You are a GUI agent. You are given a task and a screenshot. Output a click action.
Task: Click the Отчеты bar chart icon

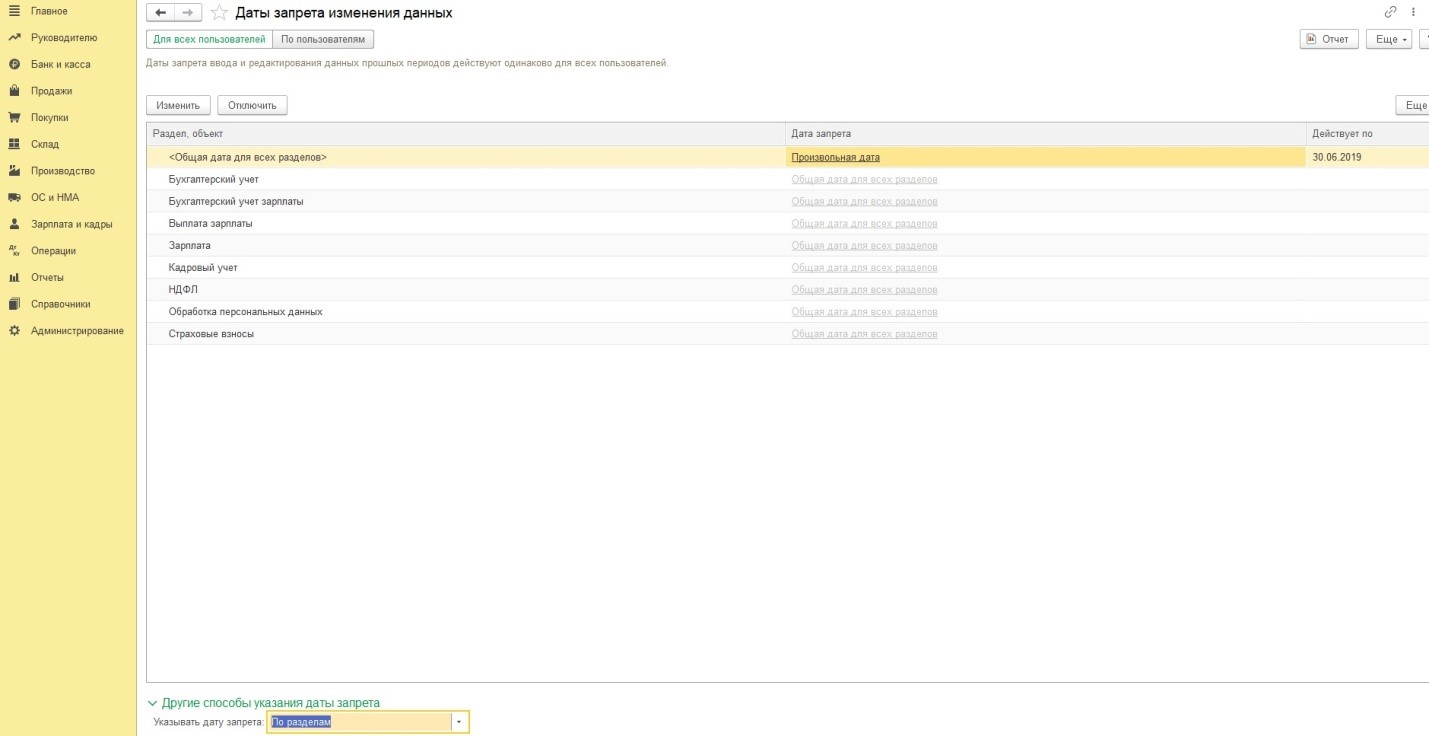[14, 277]
